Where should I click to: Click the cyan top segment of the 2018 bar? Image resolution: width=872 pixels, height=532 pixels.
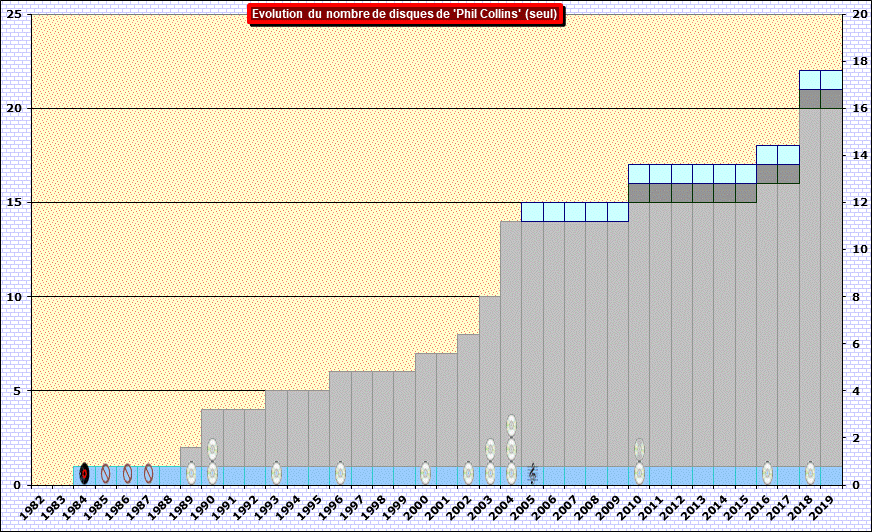click(x=810, y=80)
